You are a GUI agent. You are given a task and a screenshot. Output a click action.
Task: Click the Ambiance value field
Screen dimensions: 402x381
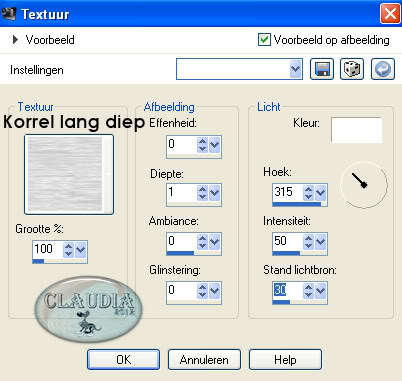click(x=182, y=241)
